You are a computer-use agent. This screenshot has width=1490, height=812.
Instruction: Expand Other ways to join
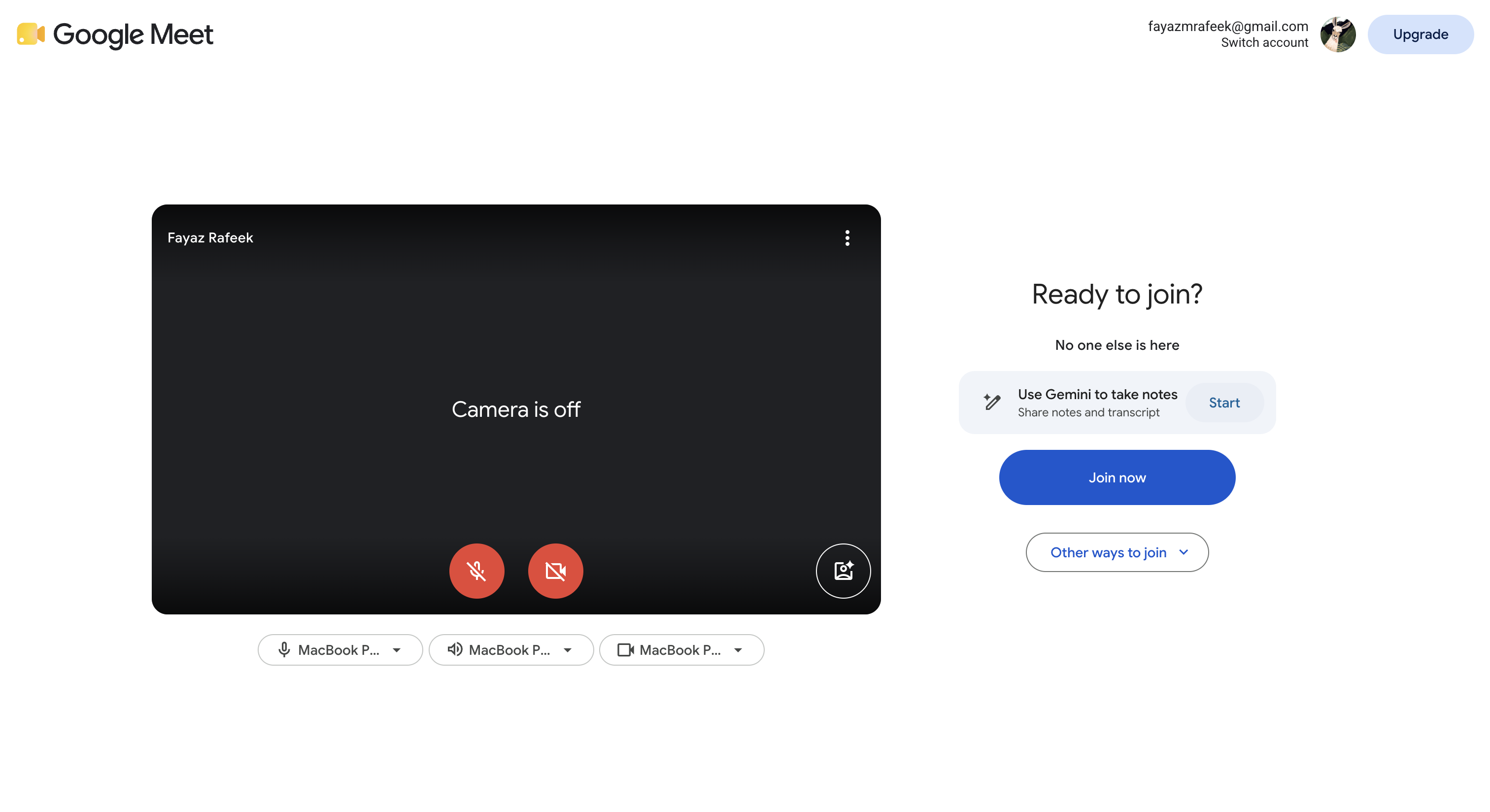point(1117,552)
